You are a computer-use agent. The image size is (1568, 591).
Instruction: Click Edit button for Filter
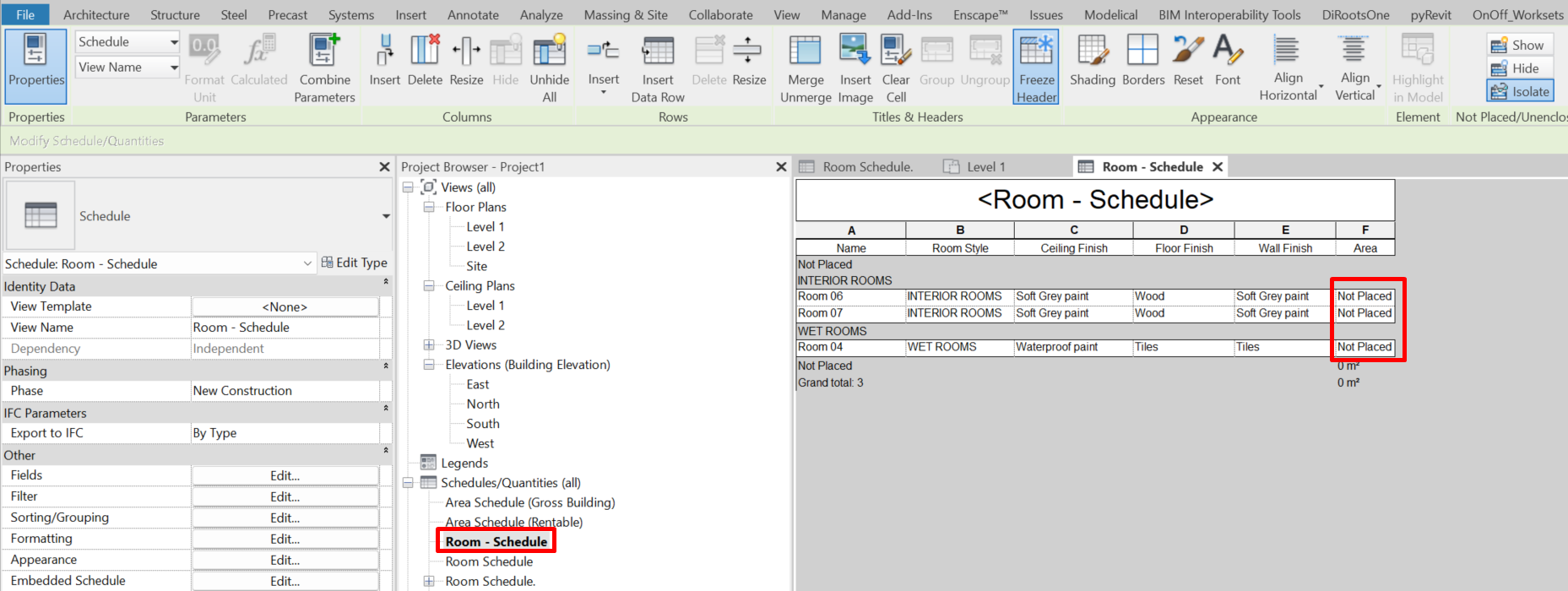click(x=285, y=496)
